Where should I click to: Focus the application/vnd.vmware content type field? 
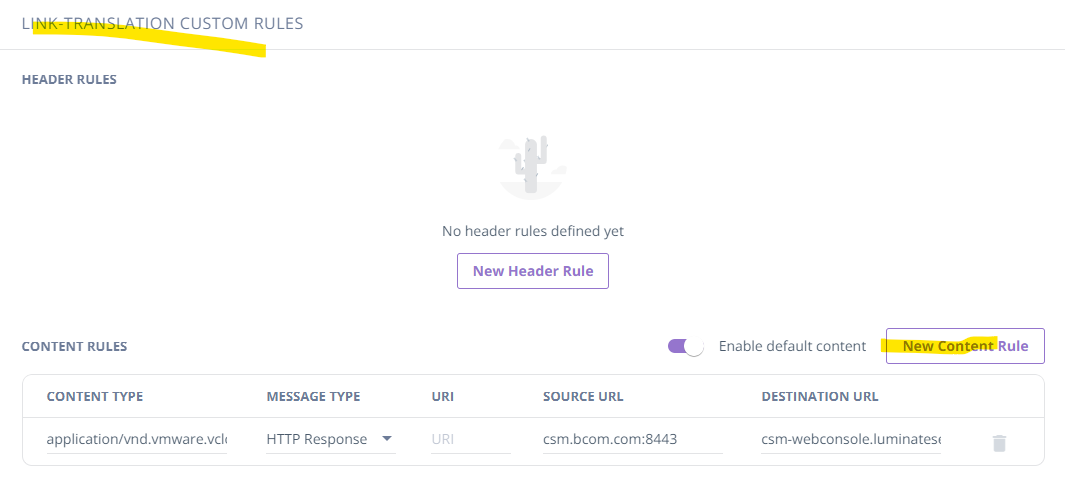click(x=136, y=439)
